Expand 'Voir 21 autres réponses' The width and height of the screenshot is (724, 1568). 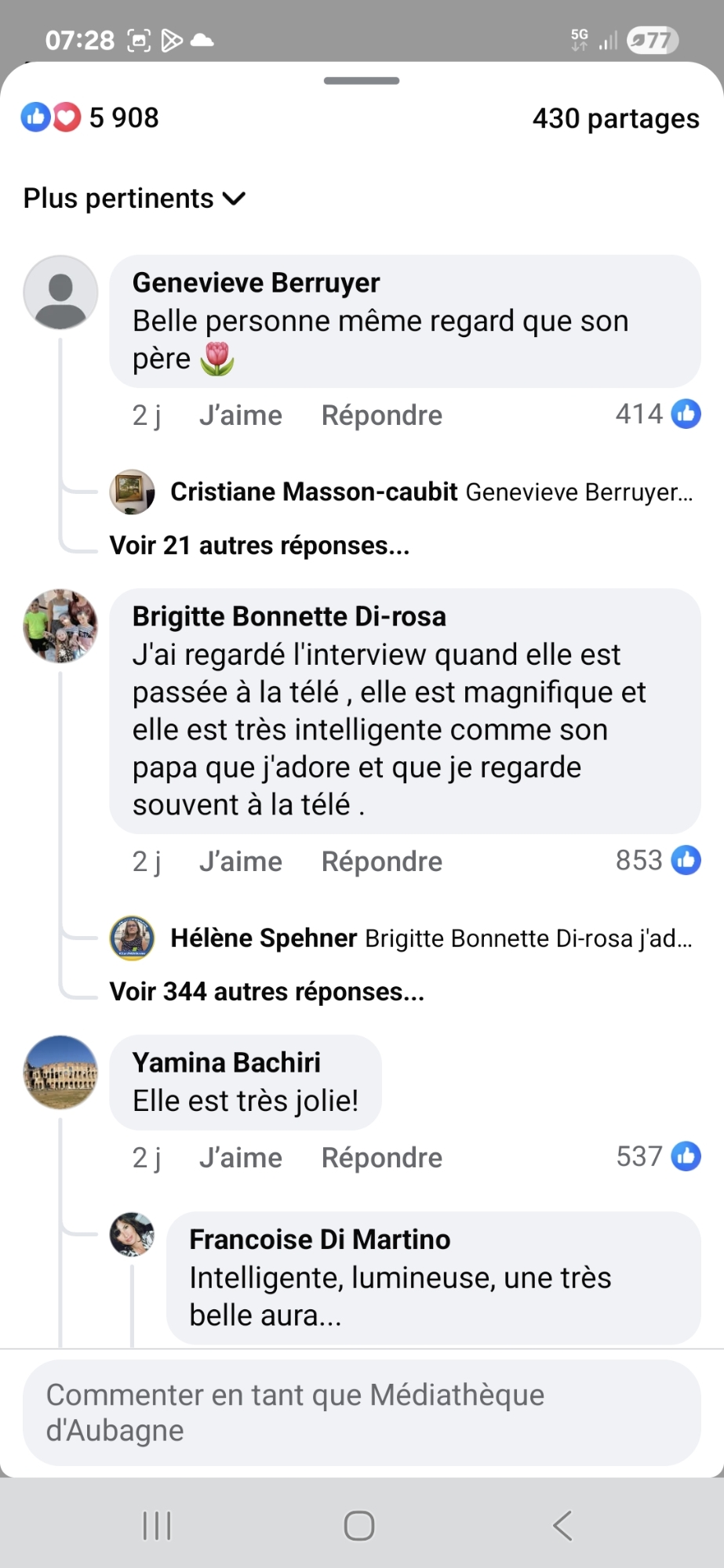click(260, 546)
